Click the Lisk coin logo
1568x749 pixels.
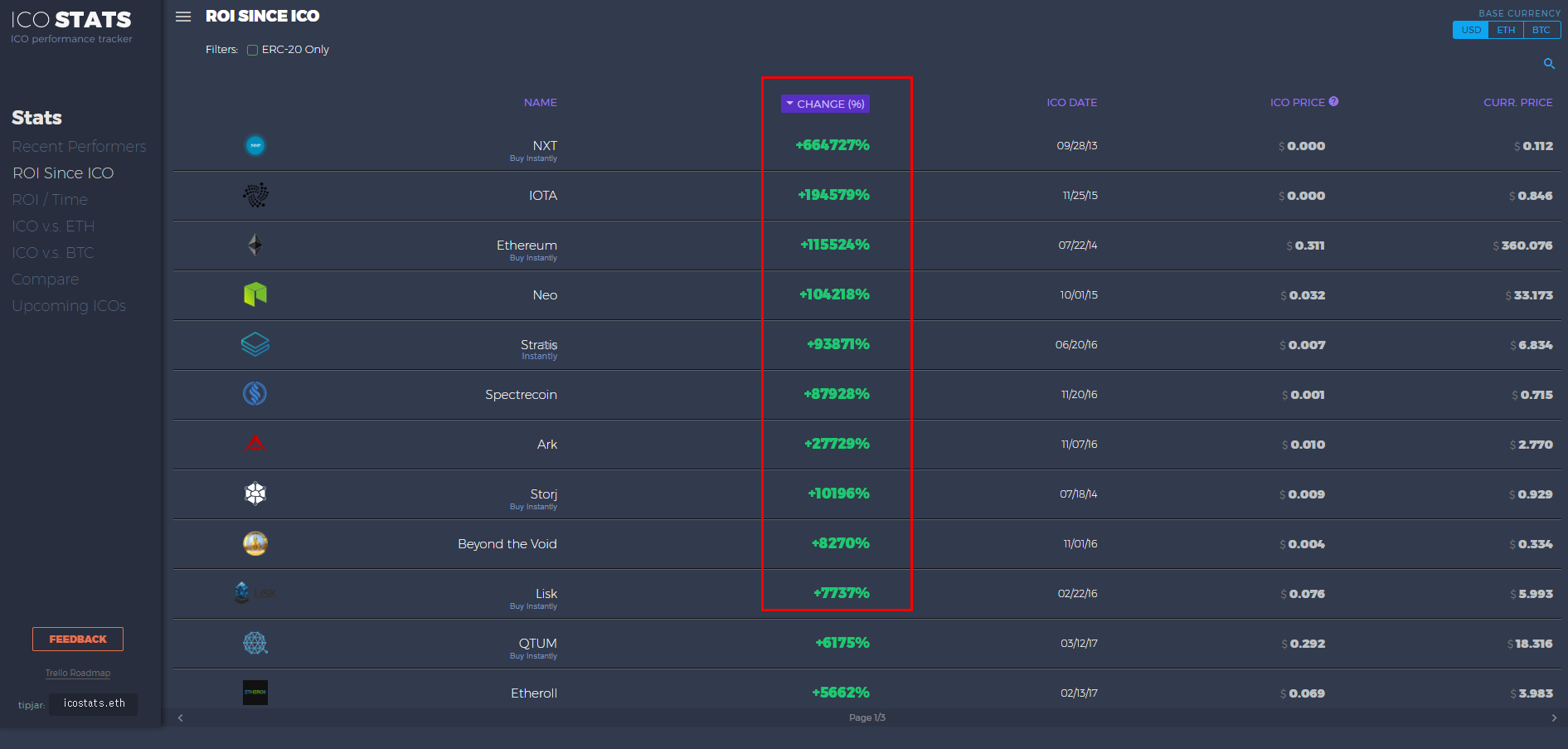(255, 593)
